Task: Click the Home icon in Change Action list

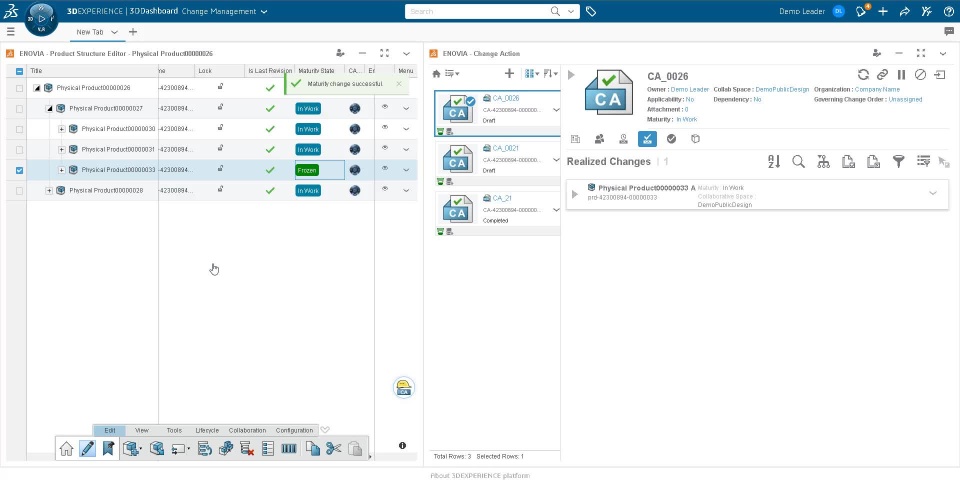Action: pos(437,73)
